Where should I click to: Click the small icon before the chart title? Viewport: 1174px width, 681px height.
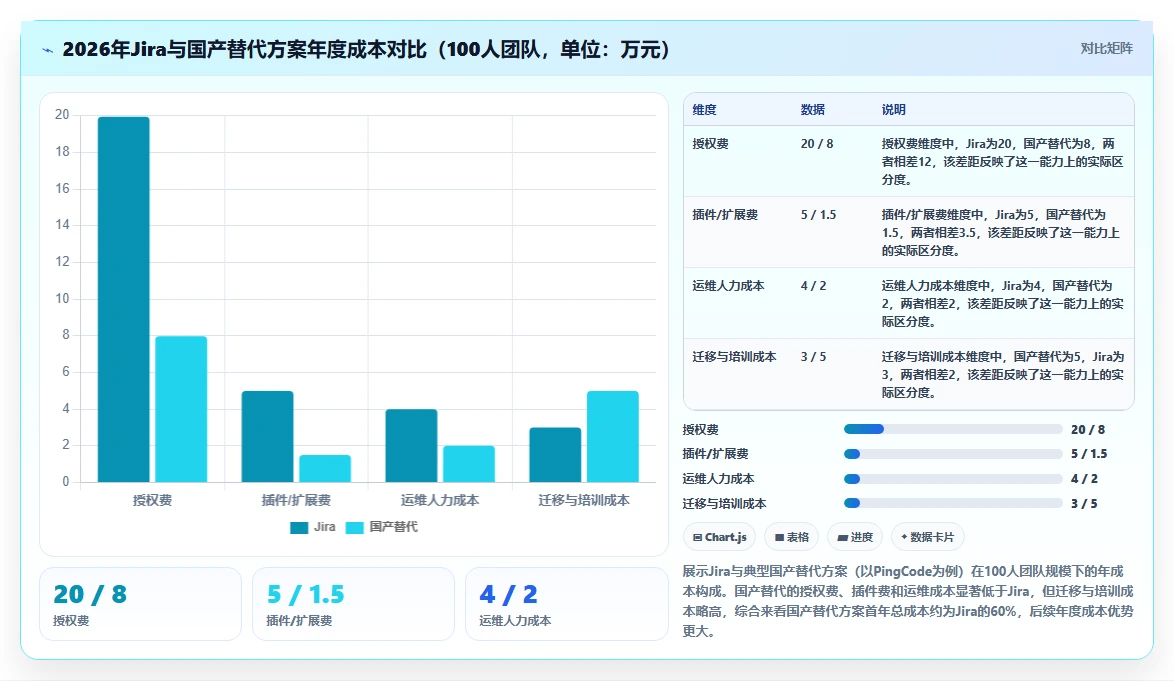[48, 50]
